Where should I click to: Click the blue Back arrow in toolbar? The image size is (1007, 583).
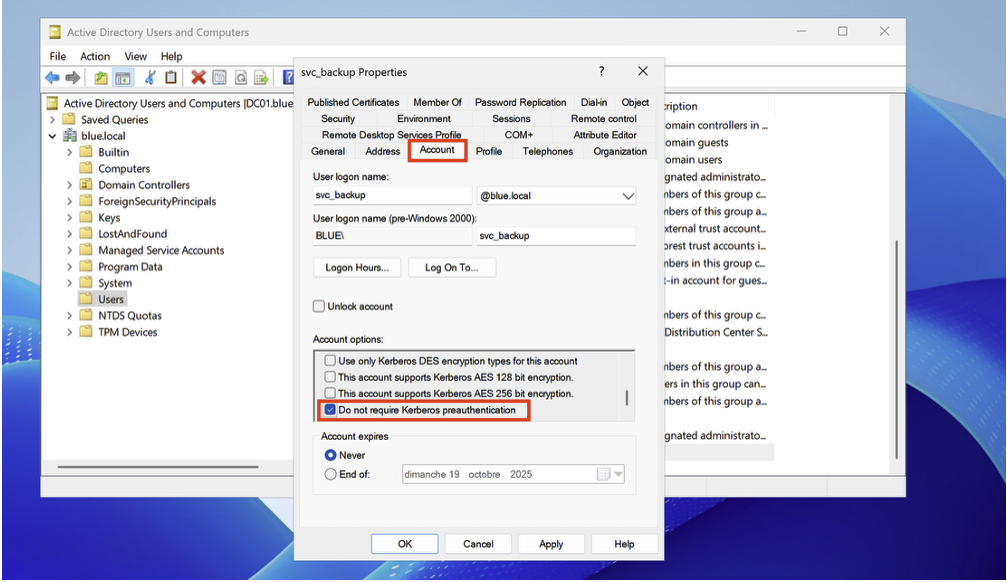click(52, 78)
